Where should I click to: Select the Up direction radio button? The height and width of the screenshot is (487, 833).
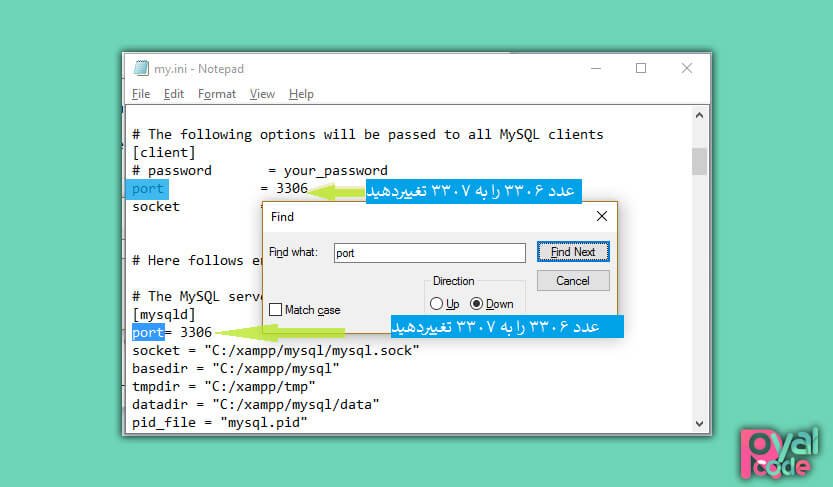point(436,304)
